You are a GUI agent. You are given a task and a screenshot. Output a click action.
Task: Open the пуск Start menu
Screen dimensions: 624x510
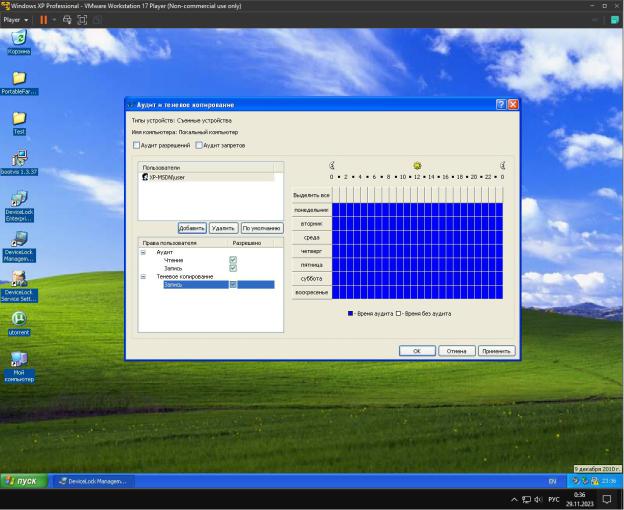click(x=24, y=481)
